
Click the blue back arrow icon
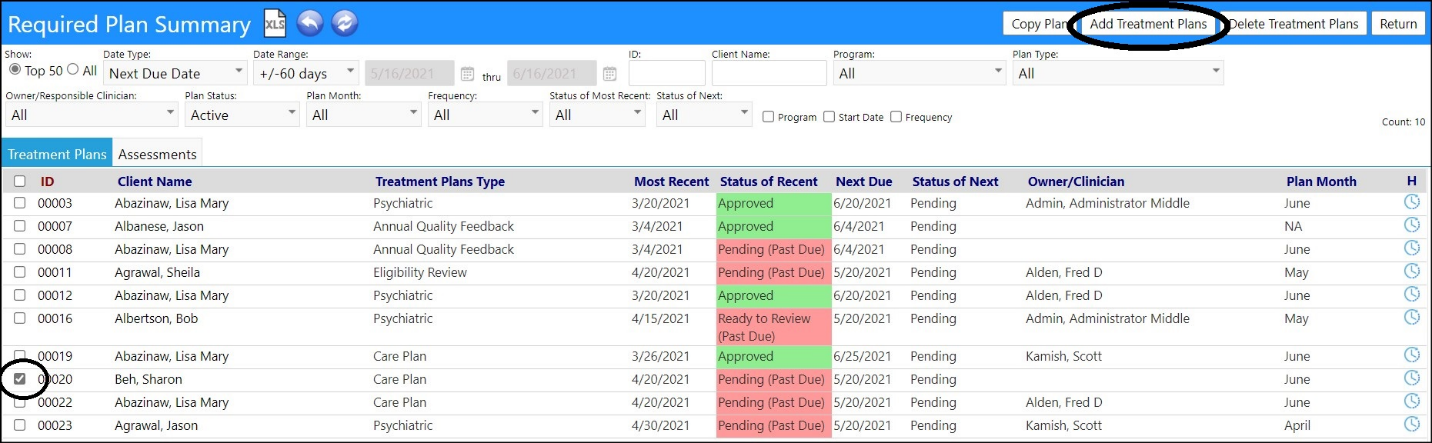click(x=309, y=23)
